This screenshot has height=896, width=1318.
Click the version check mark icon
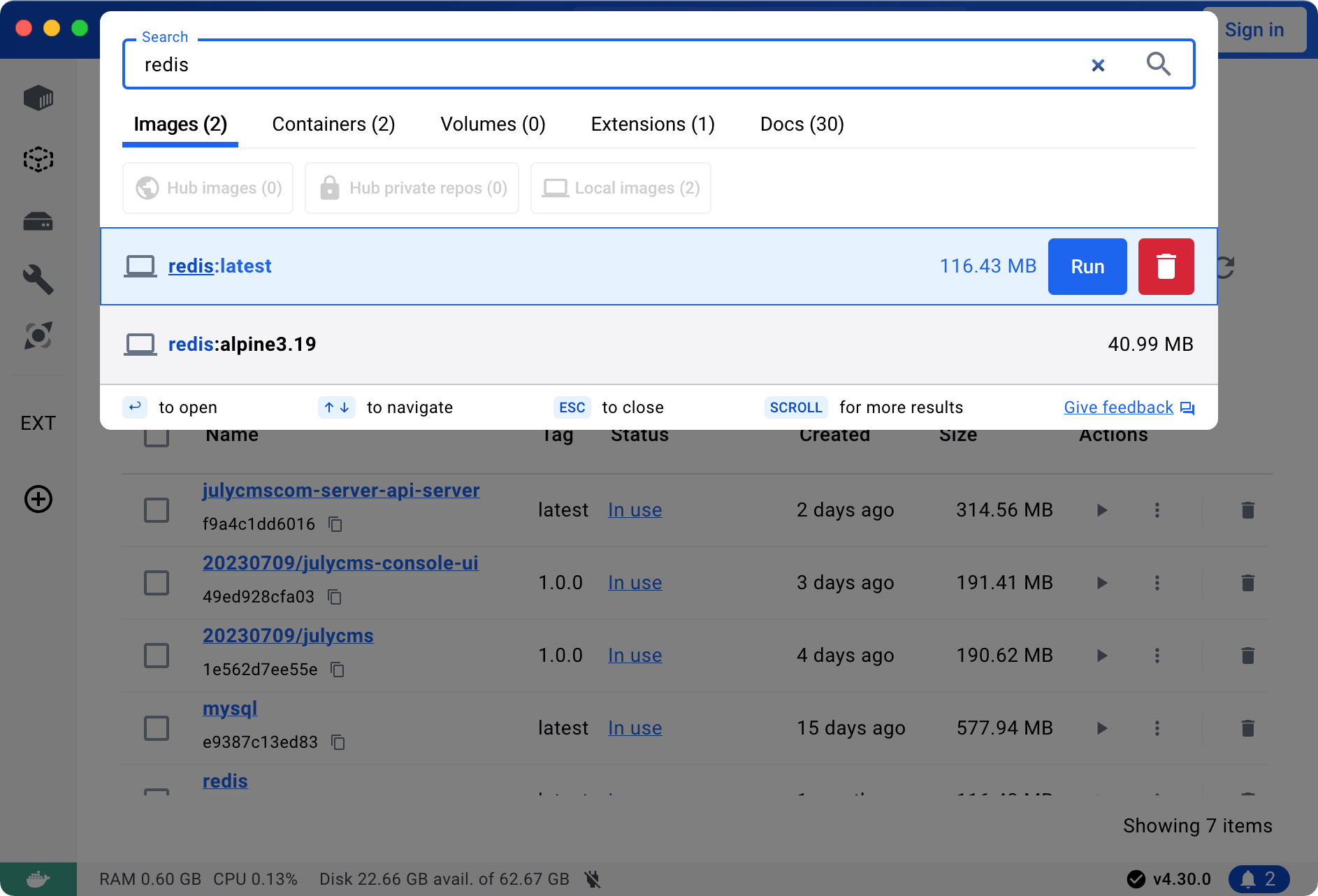pyautogui.click(x=1136, y=879)
